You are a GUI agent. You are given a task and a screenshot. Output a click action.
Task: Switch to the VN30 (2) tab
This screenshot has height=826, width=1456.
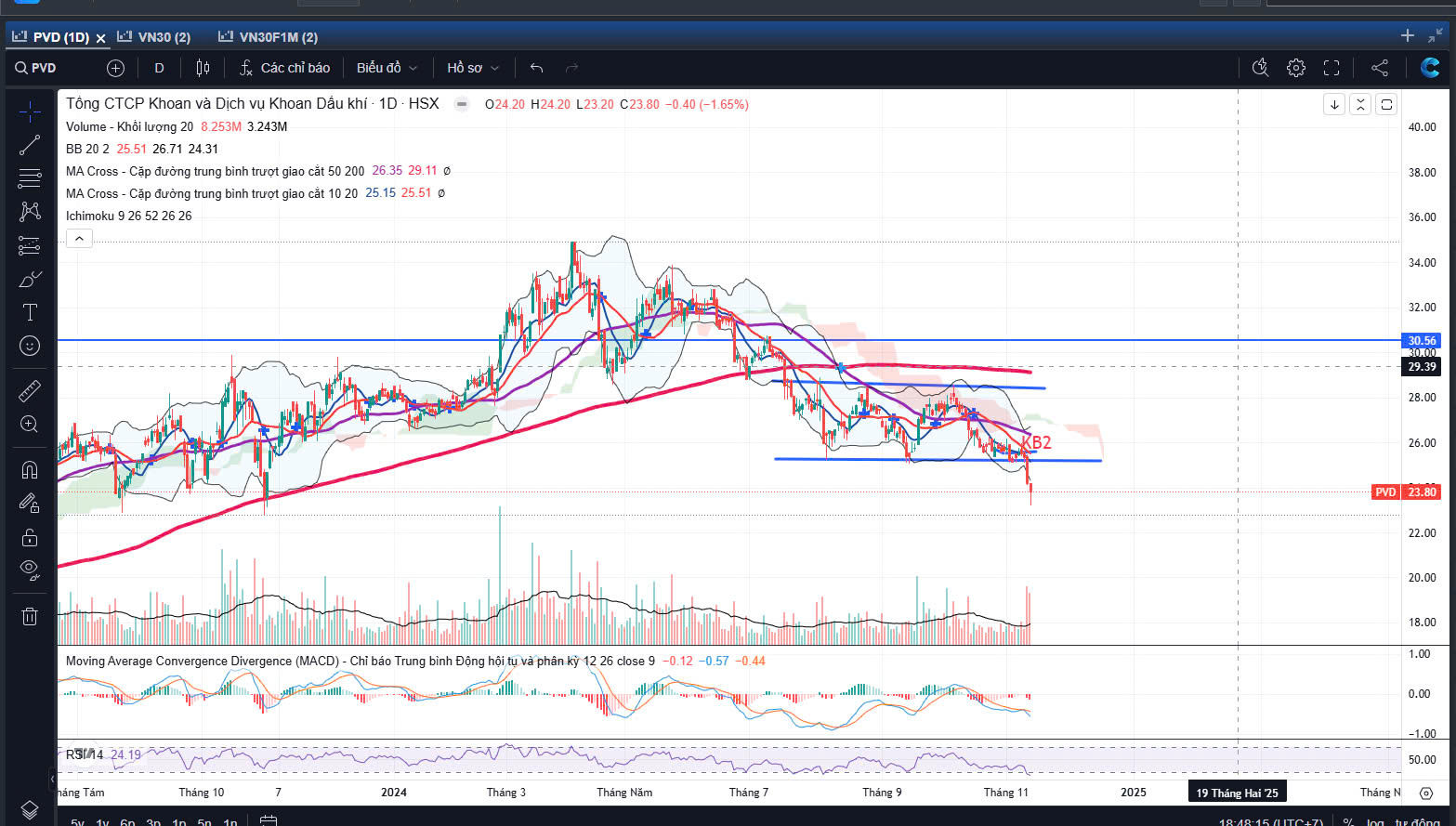point(154,37)
